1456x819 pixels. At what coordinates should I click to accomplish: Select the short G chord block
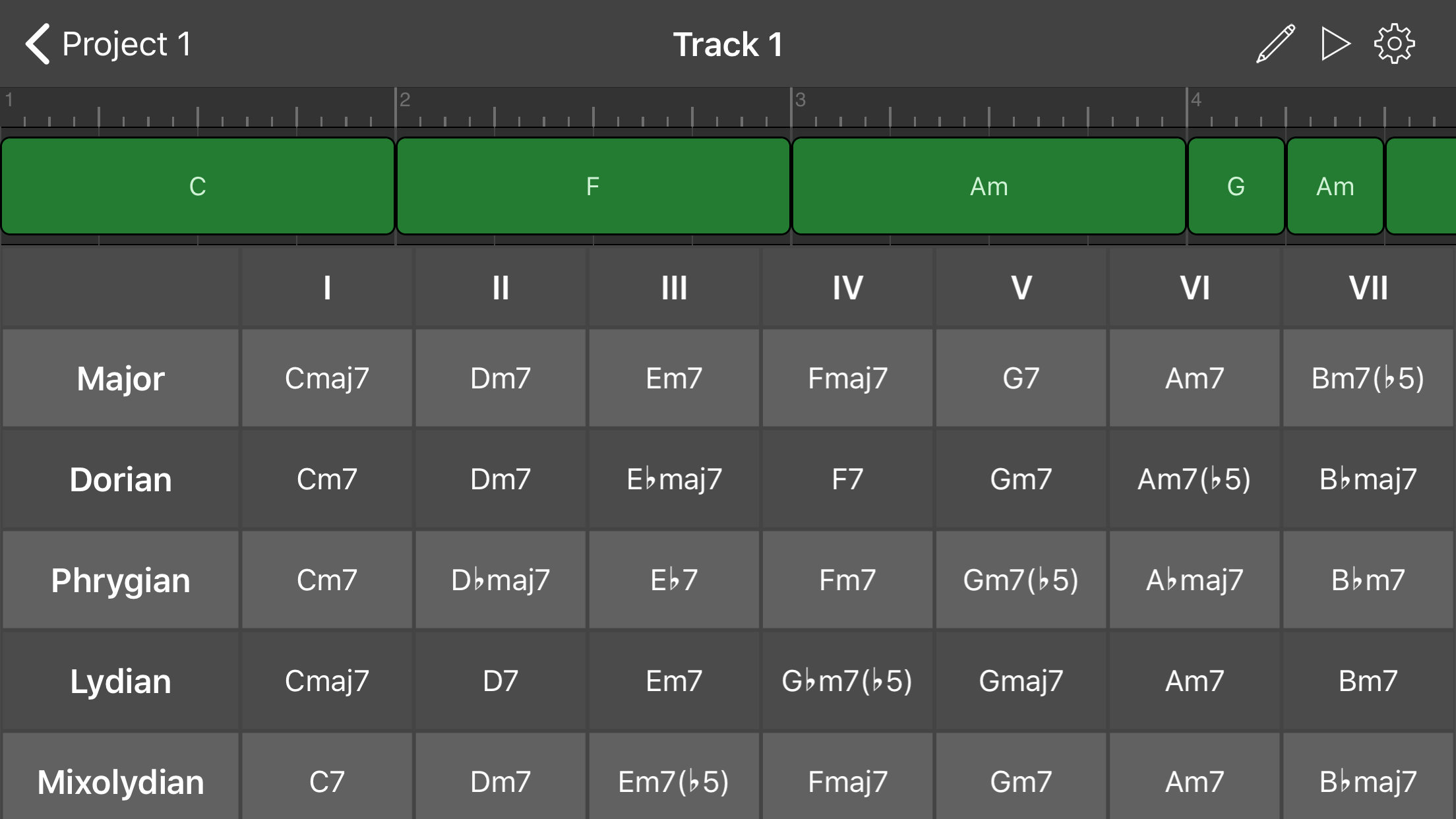pyautogui.click(x=1235, y=186)
